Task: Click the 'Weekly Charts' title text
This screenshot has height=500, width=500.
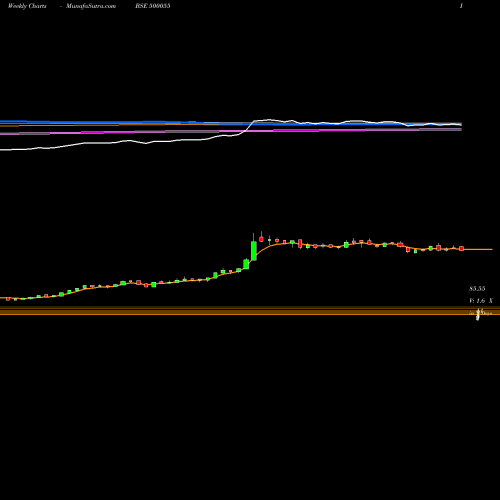Action: (x=27, y=6)
